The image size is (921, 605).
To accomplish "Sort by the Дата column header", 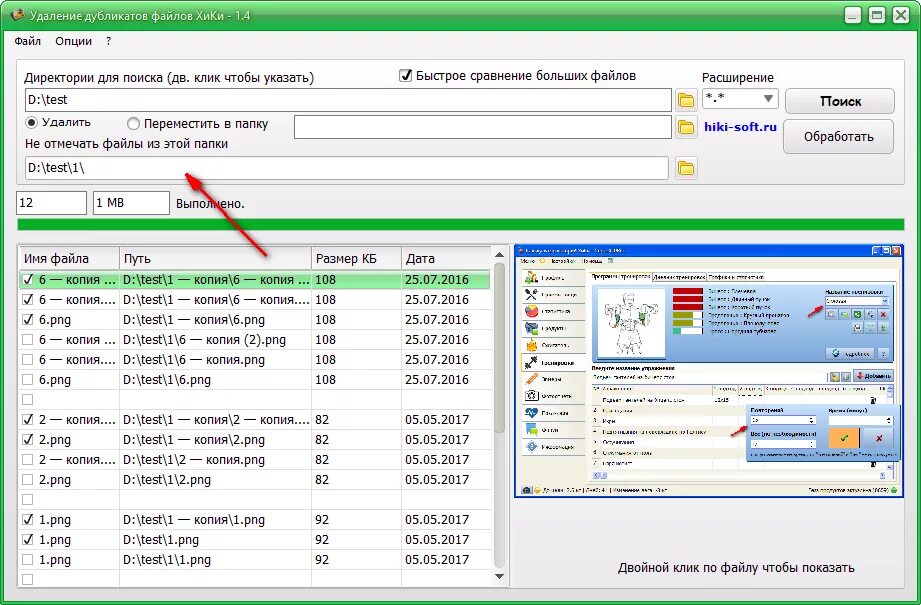I will click(x=446, y=258).
